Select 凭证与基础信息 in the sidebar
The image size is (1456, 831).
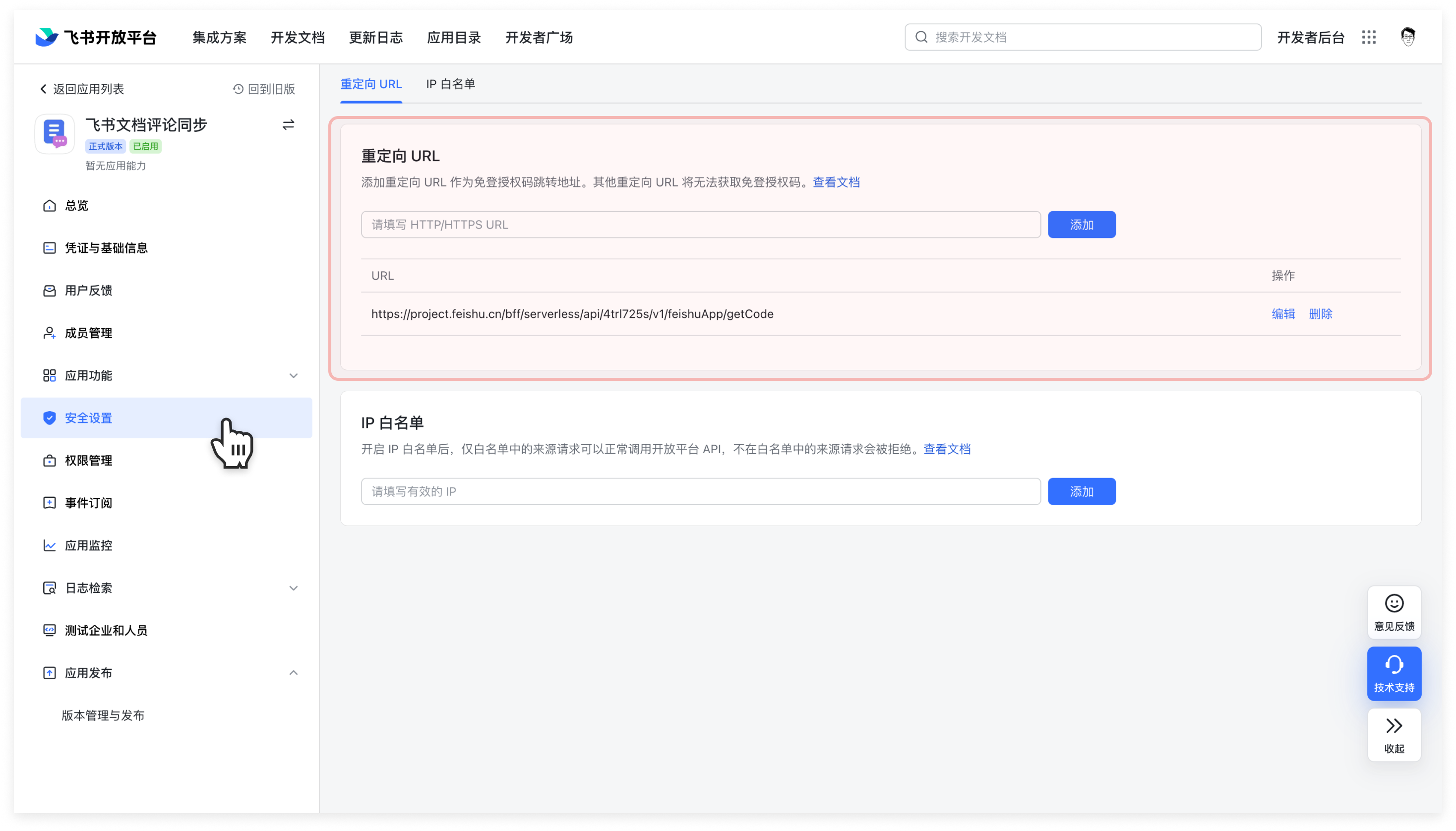(x=166, y=248)
